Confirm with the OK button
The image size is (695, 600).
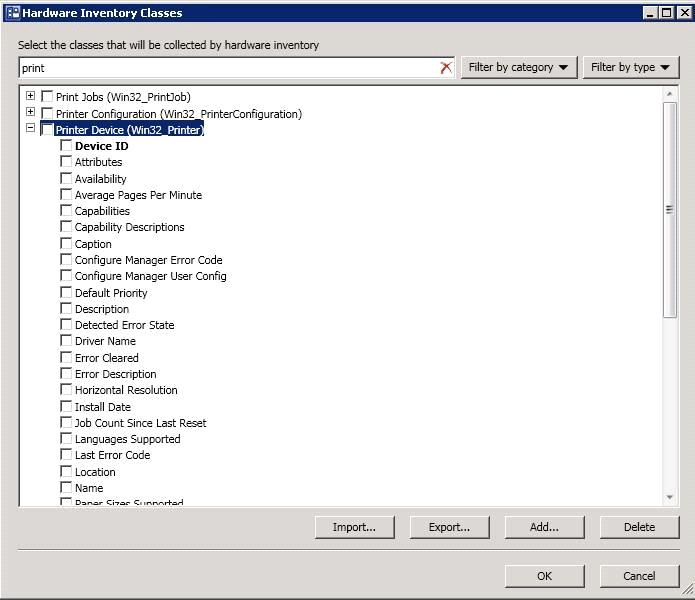click(544, 576)
